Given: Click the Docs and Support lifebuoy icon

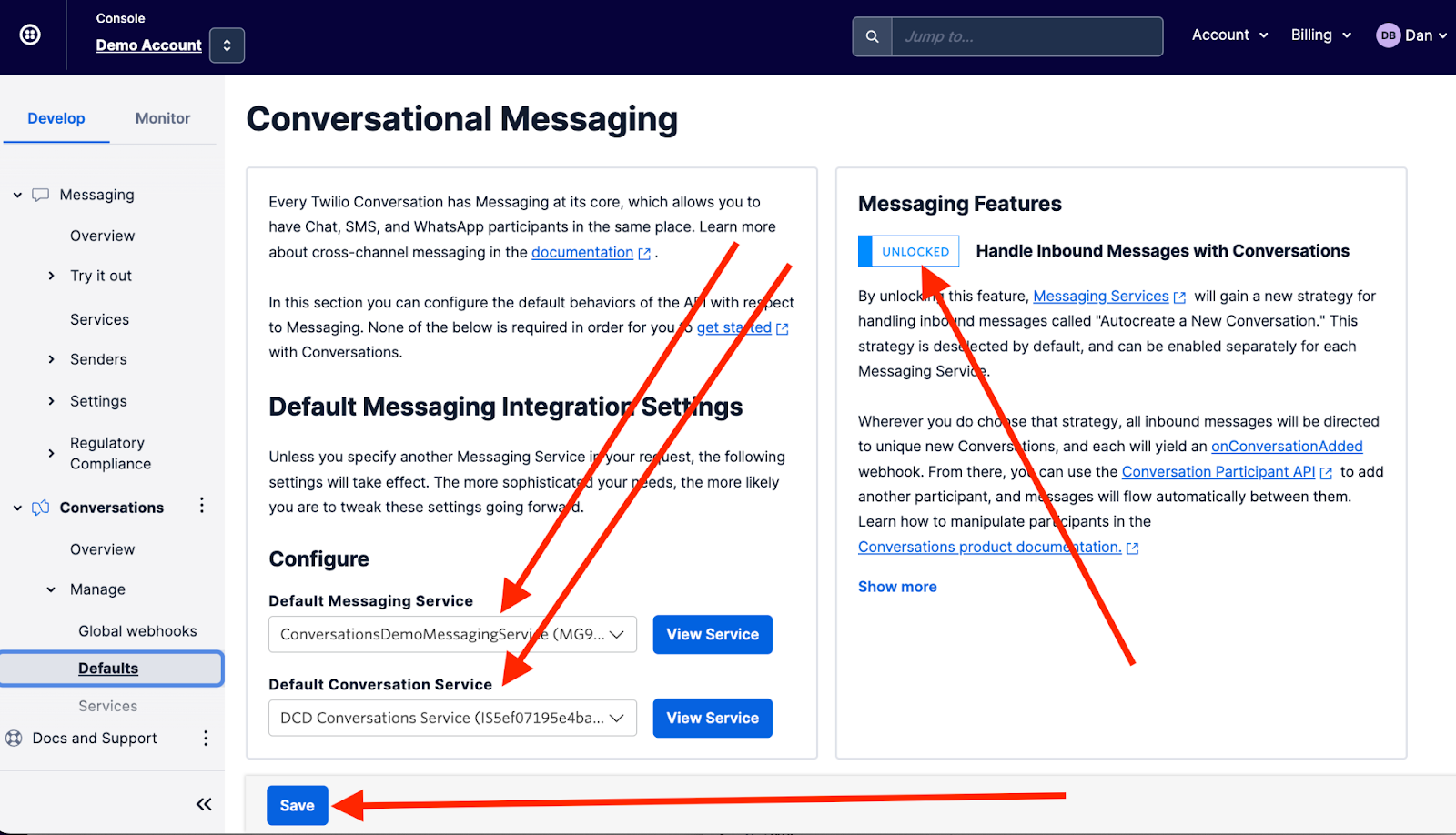Looking at the screenshot, I should click(x=14, y=739).
